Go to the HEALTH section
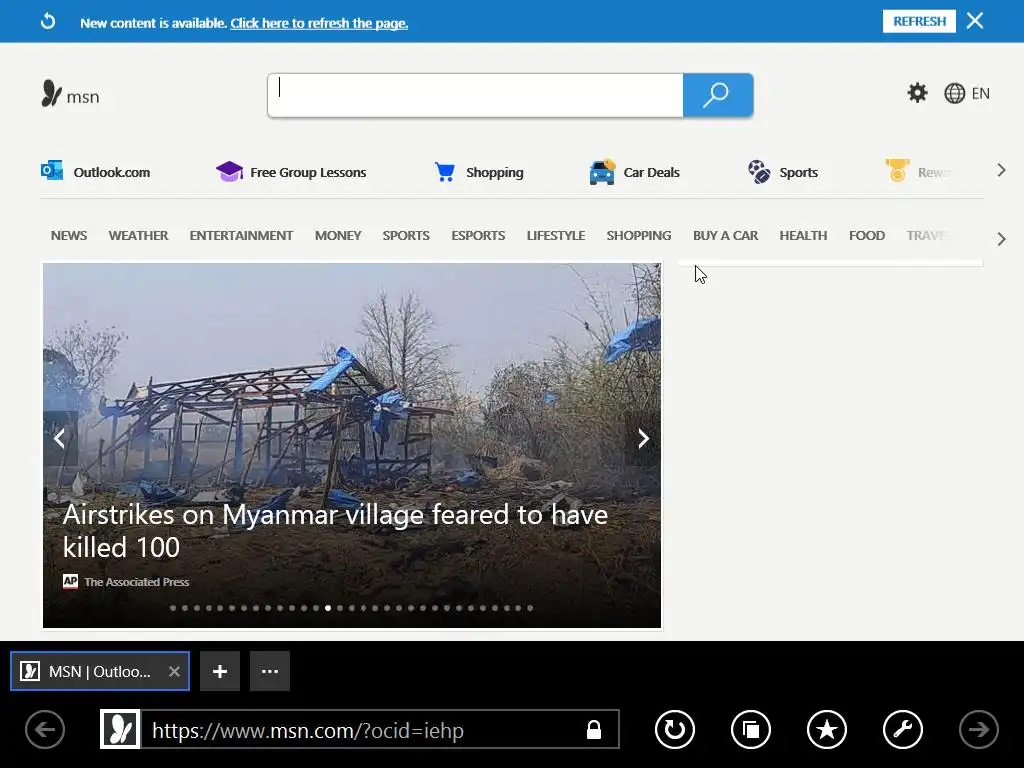This screenshot has height=768, width=1024. coord(803,235)
